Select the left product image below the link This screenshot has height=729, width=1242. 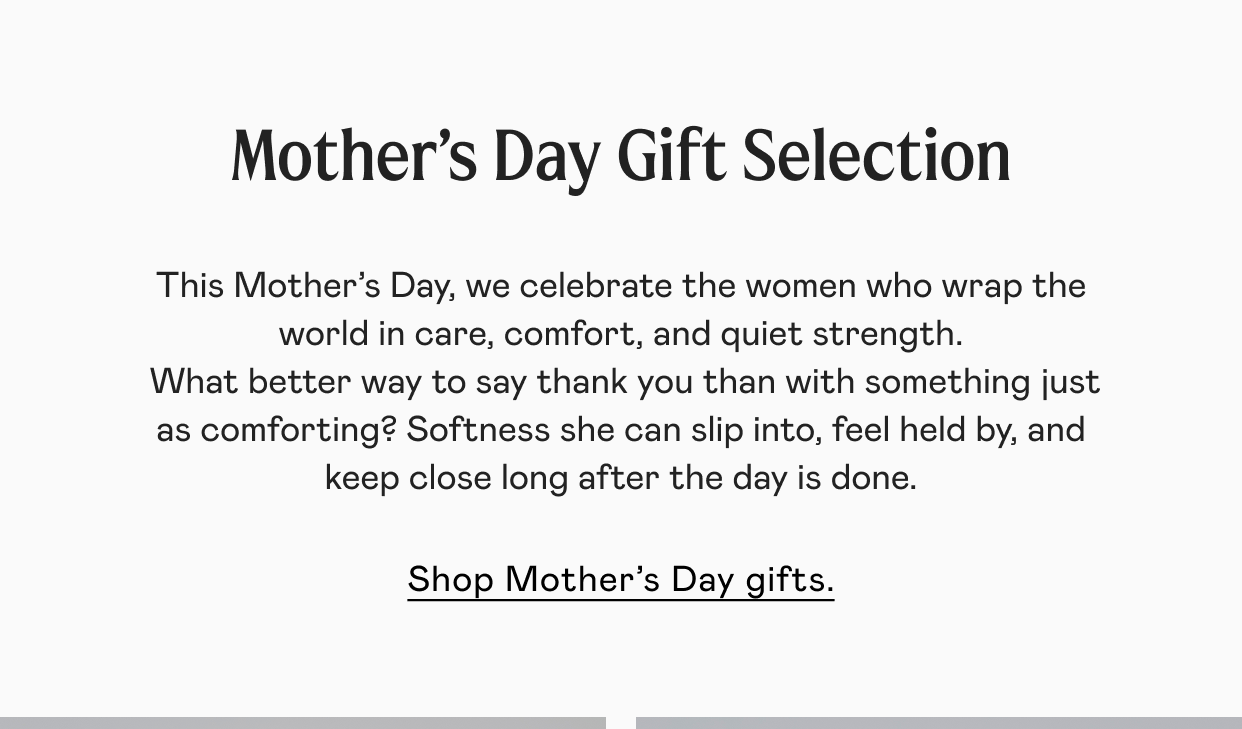303,723
